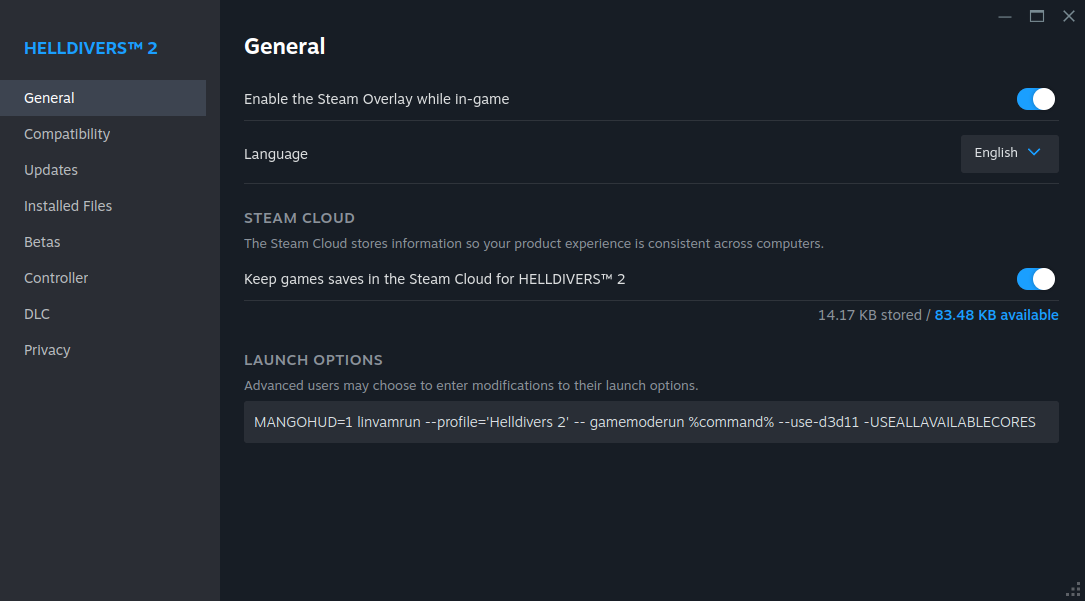Click the 'Enable the Steam Overlay while in-game' label
Screen dimensions: 1085x601
click(376, 99)
